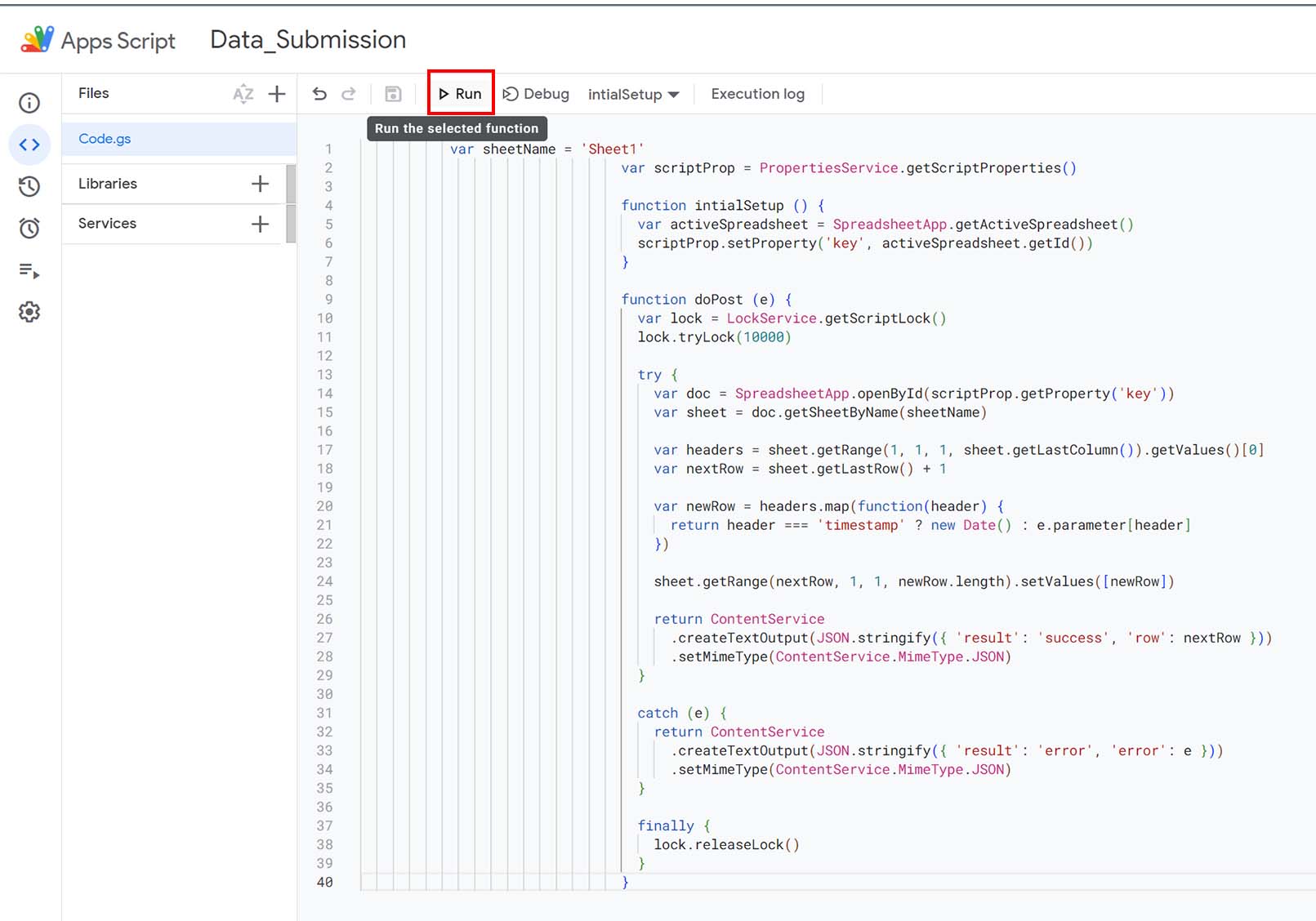
Task: Add a library to the project
Action: coord(260,183)
